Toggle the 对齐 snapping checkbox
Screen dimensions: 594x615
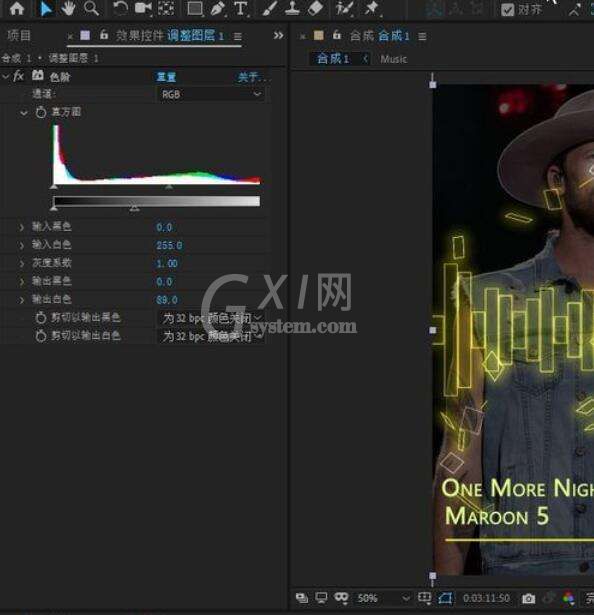[508, 10]
